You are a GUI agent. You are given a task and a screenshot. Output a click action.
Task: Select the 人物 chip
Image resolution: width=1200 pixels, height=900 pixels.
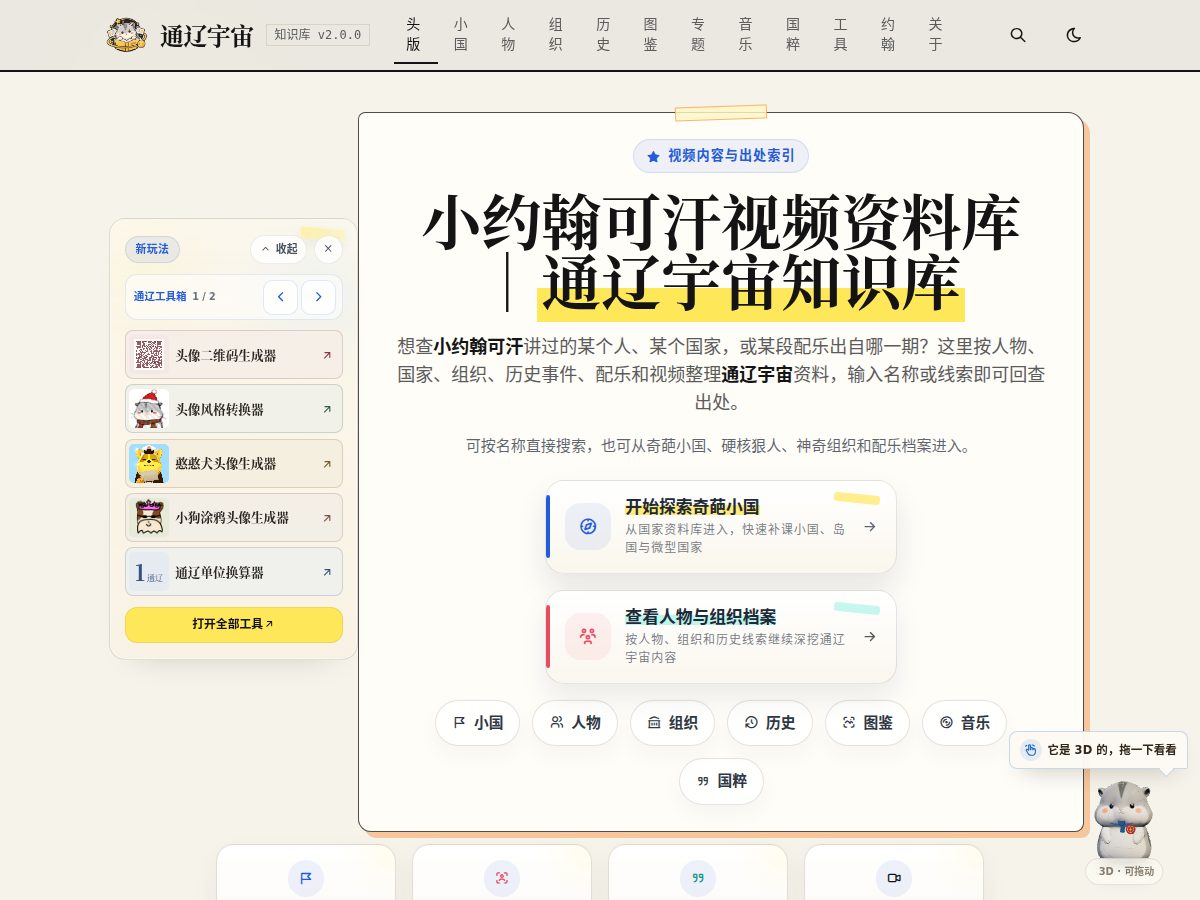click(575, 723)
